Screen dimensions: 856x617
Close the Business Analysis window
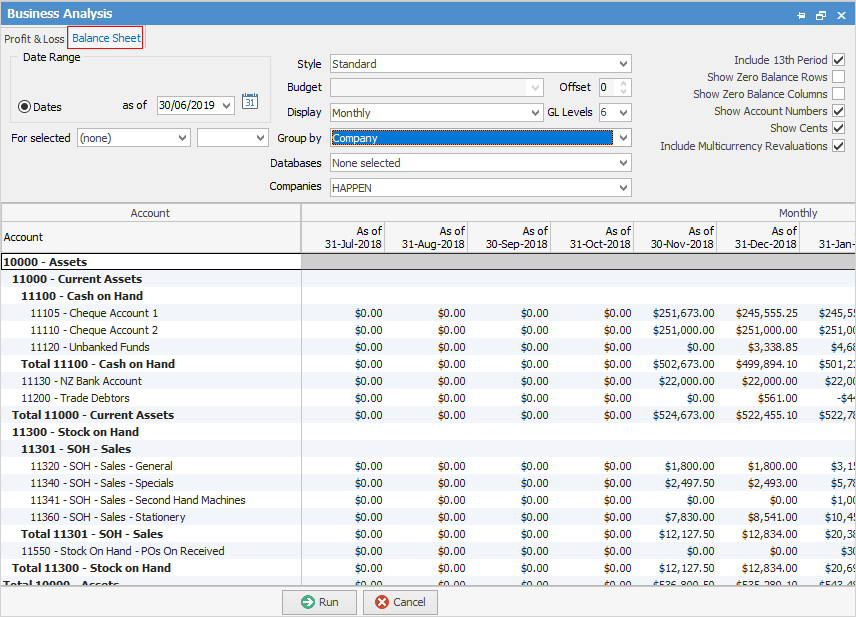(840, 15)
